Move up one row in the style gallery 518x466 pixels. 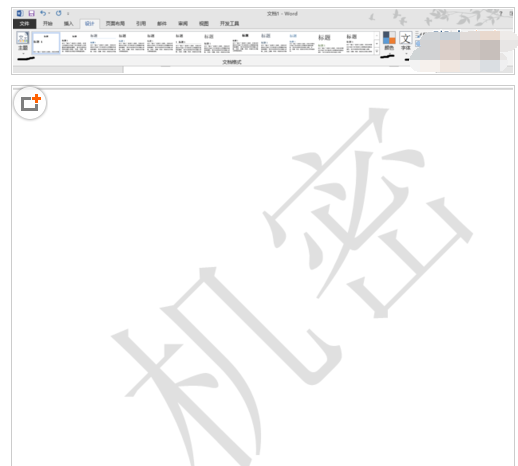[x=377, y=35]
